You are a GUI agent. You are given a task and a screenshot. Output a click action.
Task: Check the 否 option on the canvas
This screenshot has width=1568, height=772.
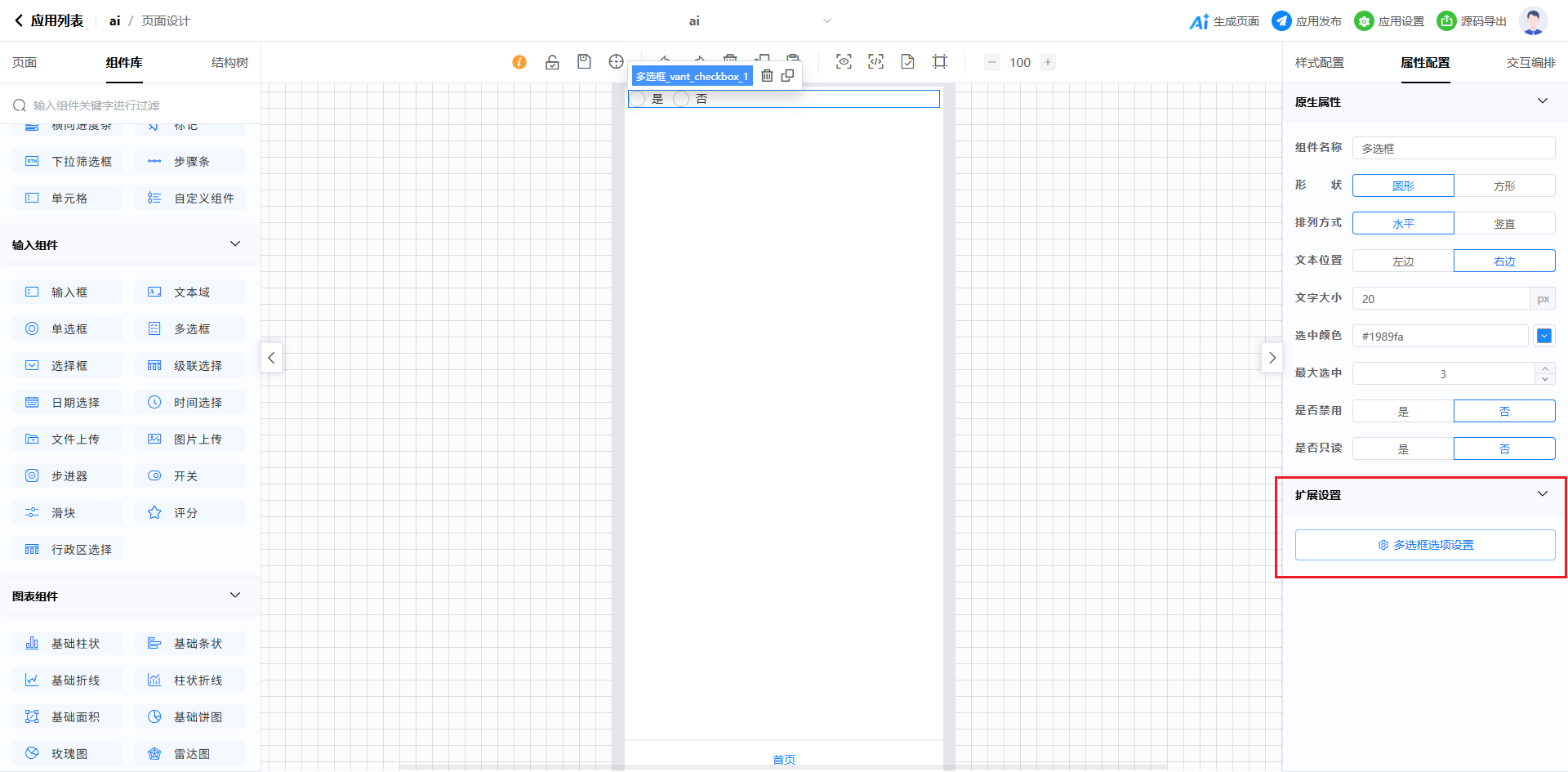[x=681, y=100]
